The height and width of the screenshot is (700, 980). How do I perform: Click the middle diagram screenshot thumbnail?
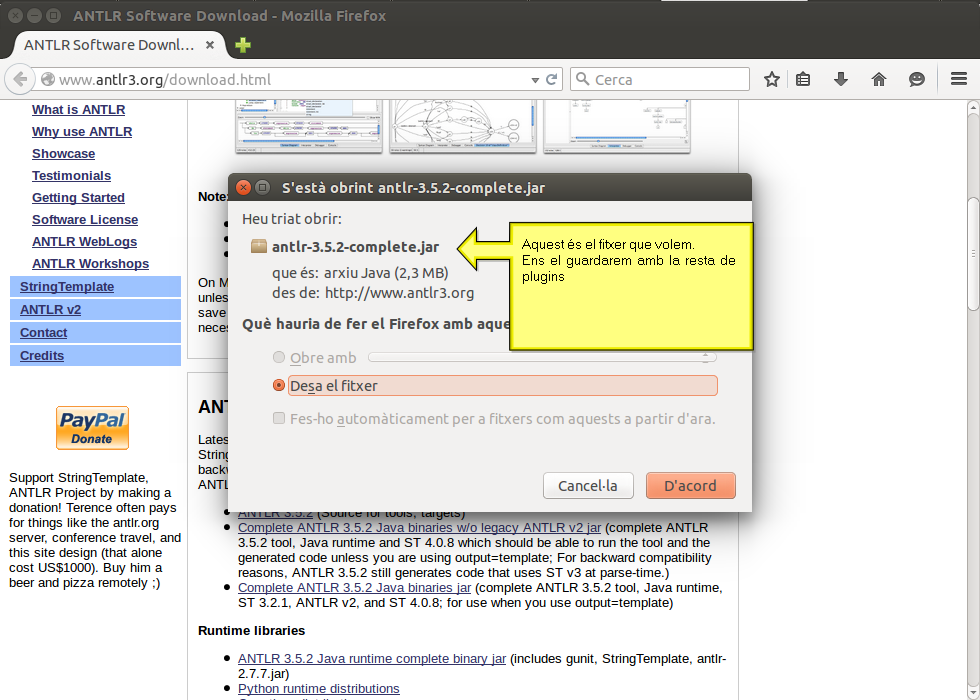point(462,127)
